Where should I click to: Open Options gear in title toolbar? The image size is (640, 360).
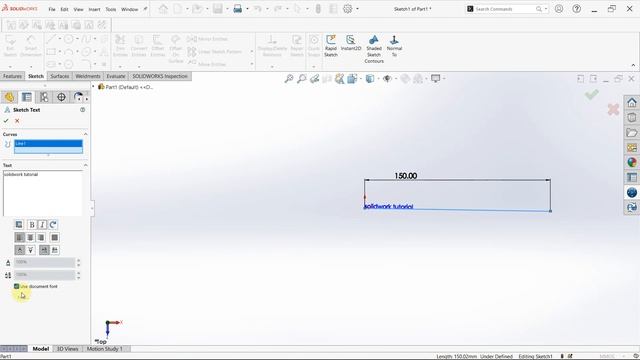pos(347,9)
